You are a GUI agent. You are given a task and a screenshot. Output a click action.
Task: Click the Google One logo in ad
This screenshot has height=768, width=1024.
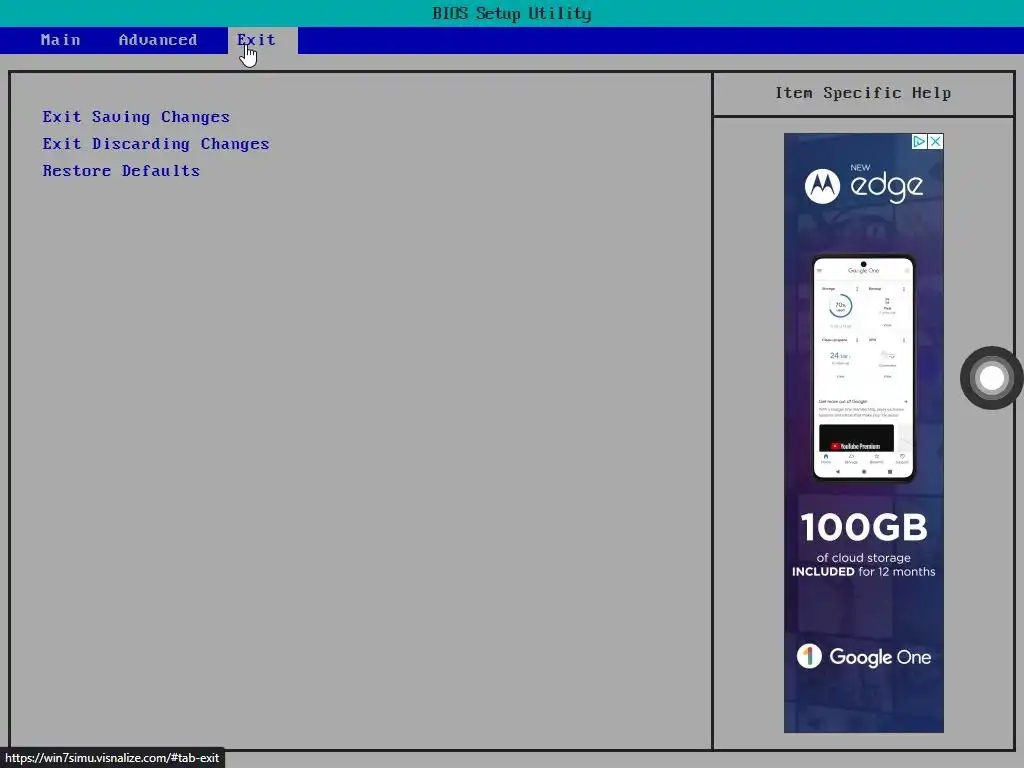pyautogui.click(x=863, y=656)
